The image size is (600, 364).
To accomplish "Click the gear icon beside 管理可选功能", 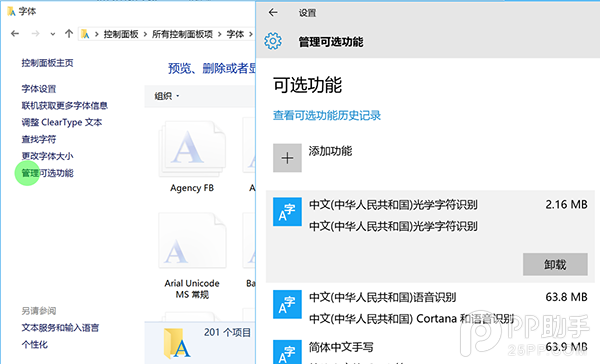I will [273, 41].
